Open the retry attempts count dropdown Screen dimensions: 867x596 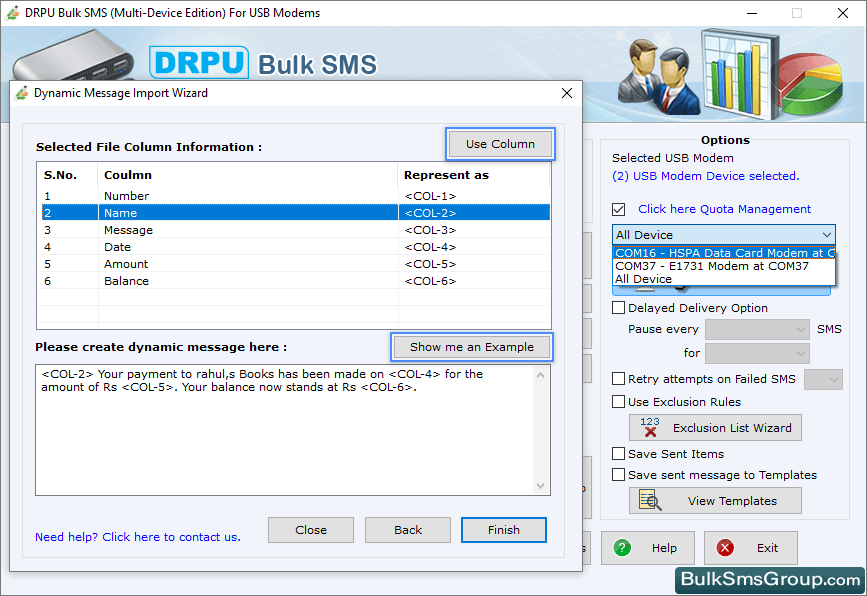(823, 379)
